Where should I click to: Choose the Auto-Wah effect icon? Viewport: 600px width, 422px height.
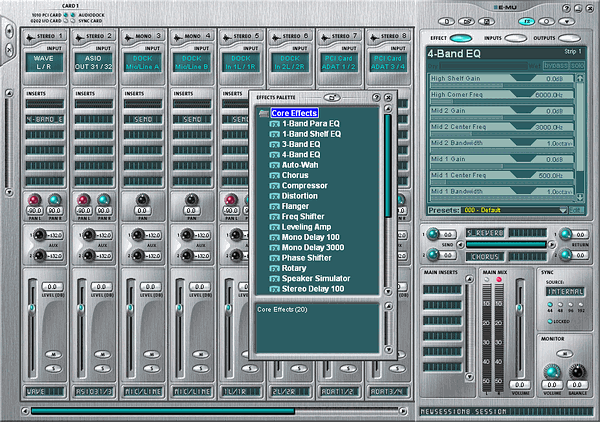[x=274, y=165]
